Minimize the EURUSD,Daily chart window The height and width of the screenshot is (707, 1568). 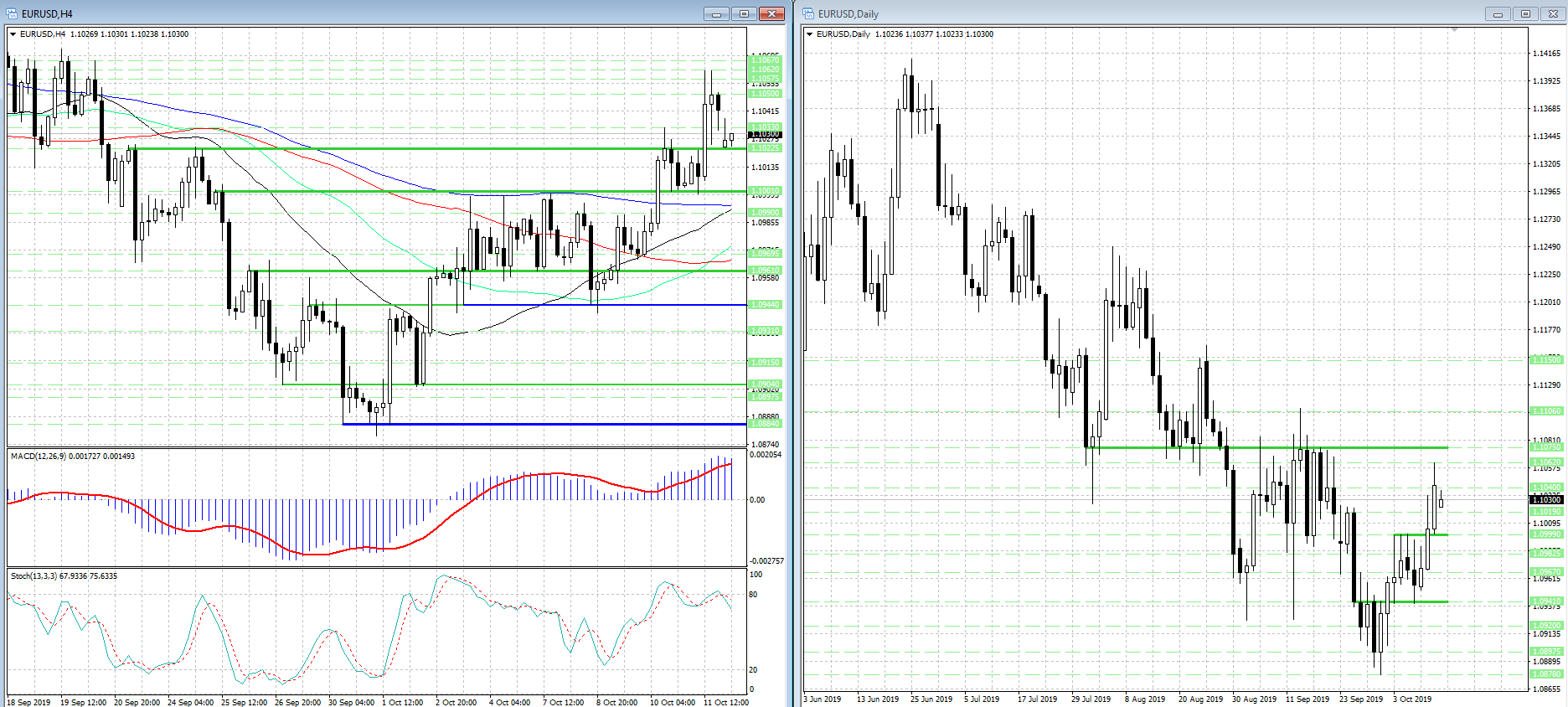coord(1498,13)
